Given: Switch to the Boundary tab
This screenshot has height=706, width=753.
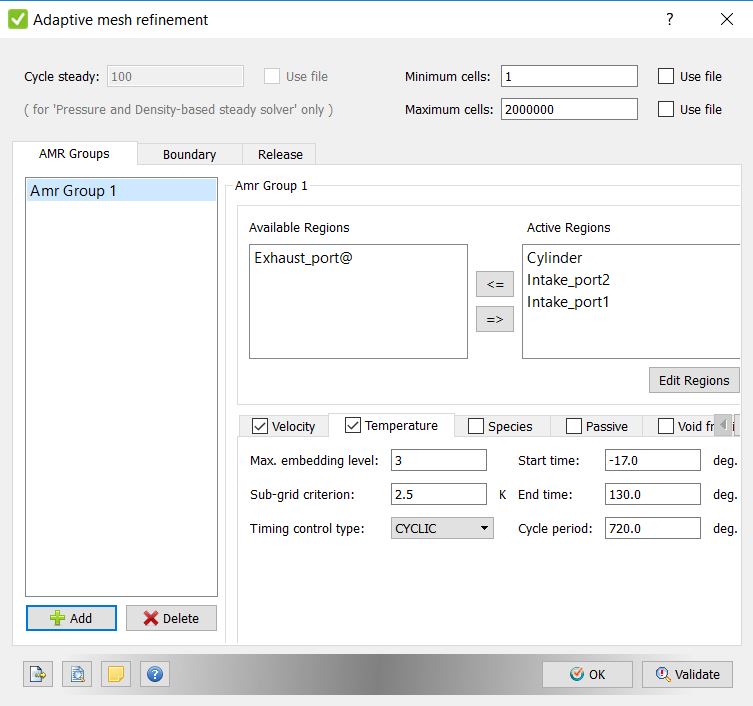Looking at the screenshot, I should 190,155.
